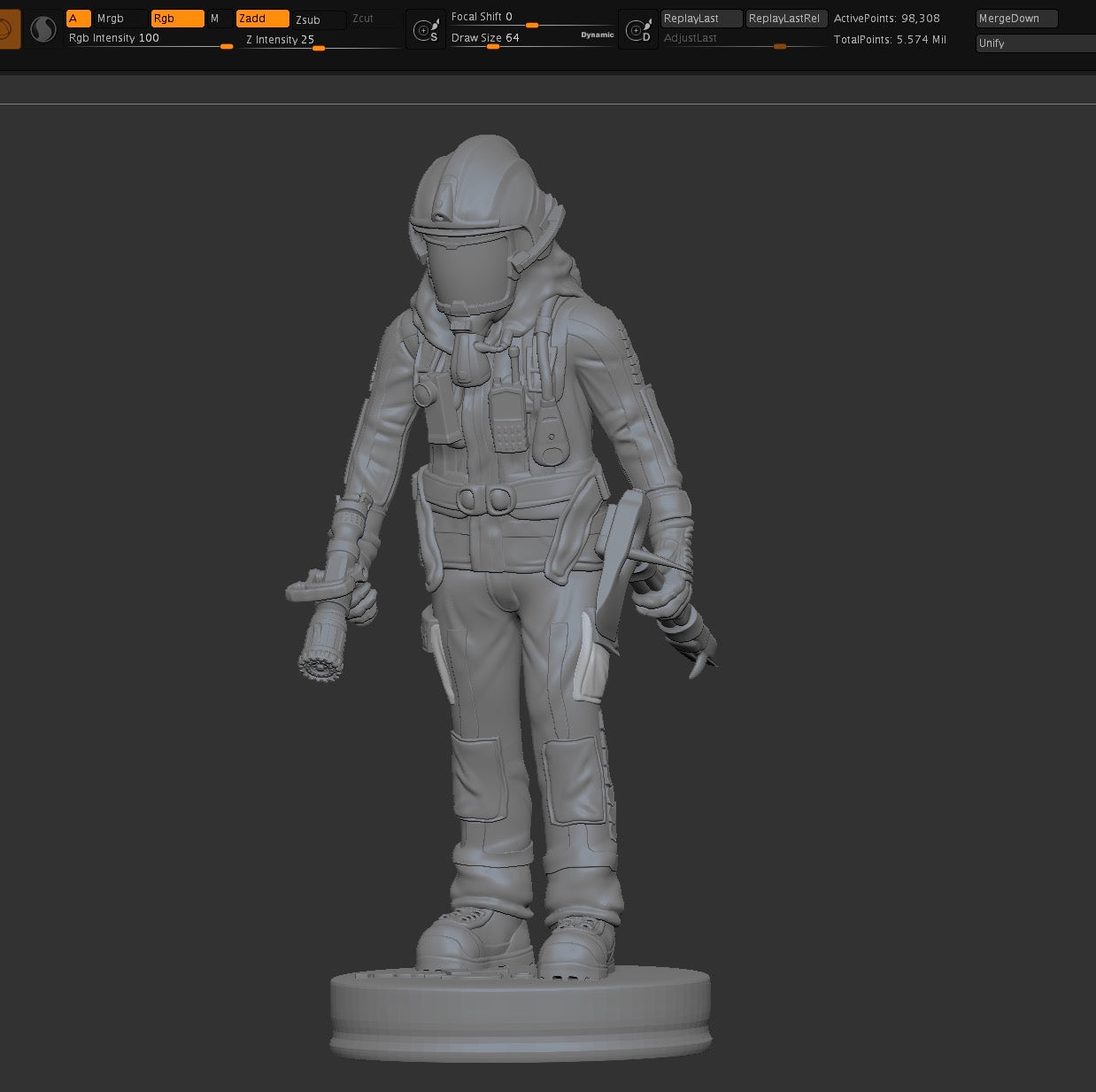Disable Zadd sculpting mode
1096x1092 pixels.
[261, 18]
